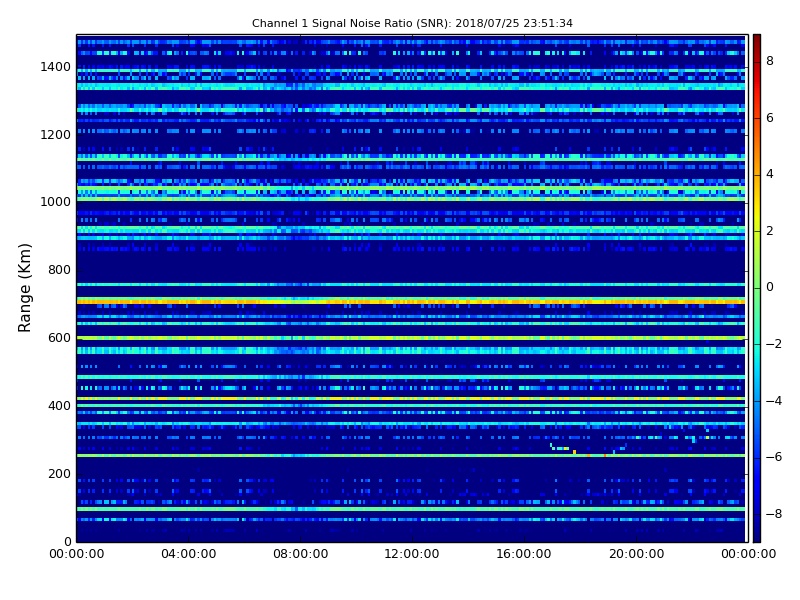Click the red echo spot near 19:00 at 250 km
Screen dimensions: 800x600
coord(605,455)
